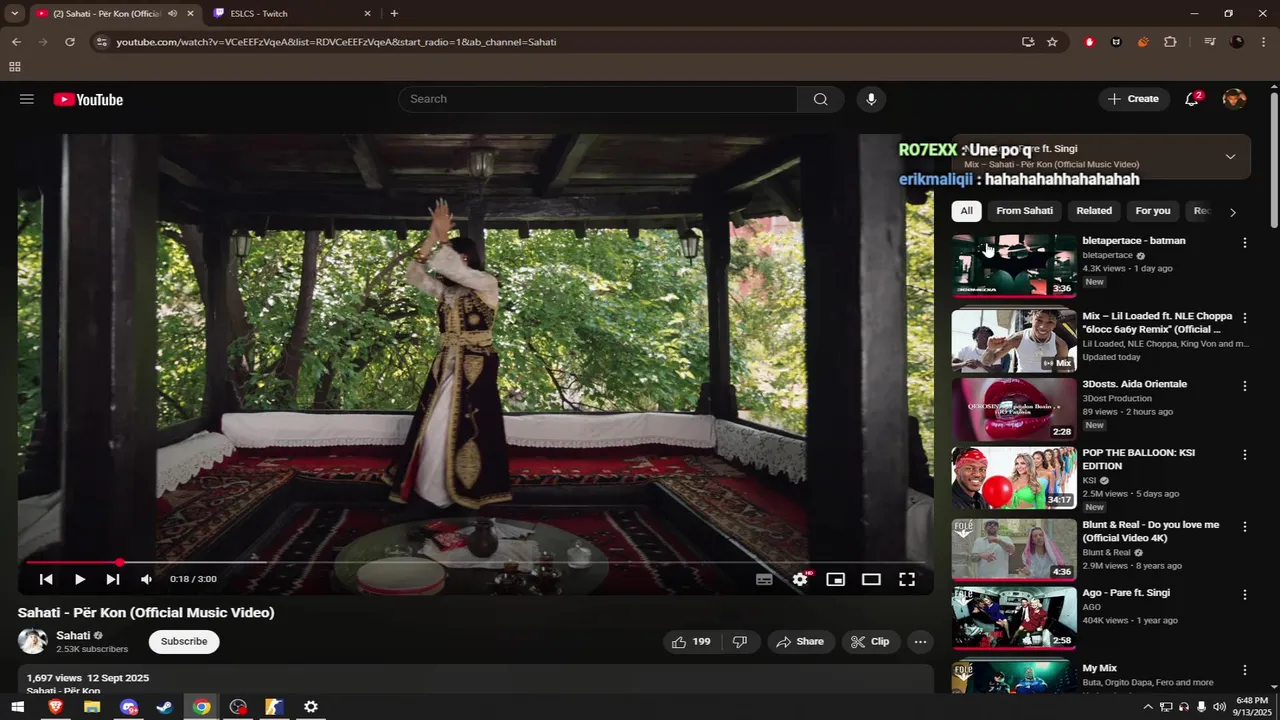
Task: Reload the page
Action: 70,42
